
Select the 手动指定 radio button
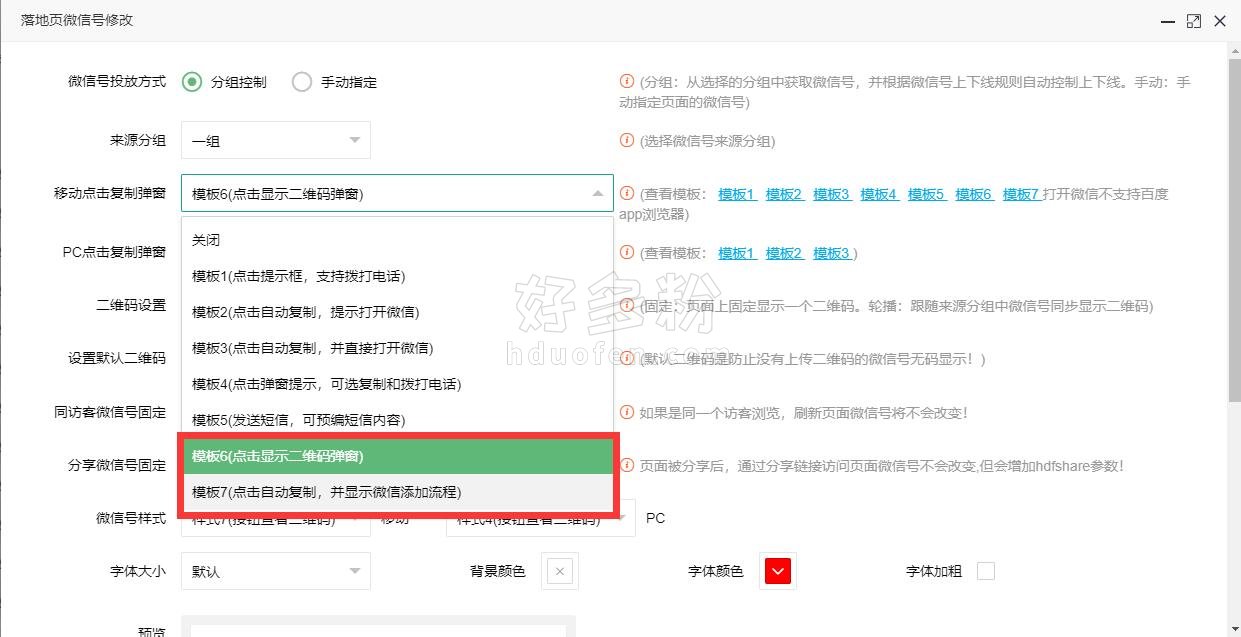coord(302,82)
